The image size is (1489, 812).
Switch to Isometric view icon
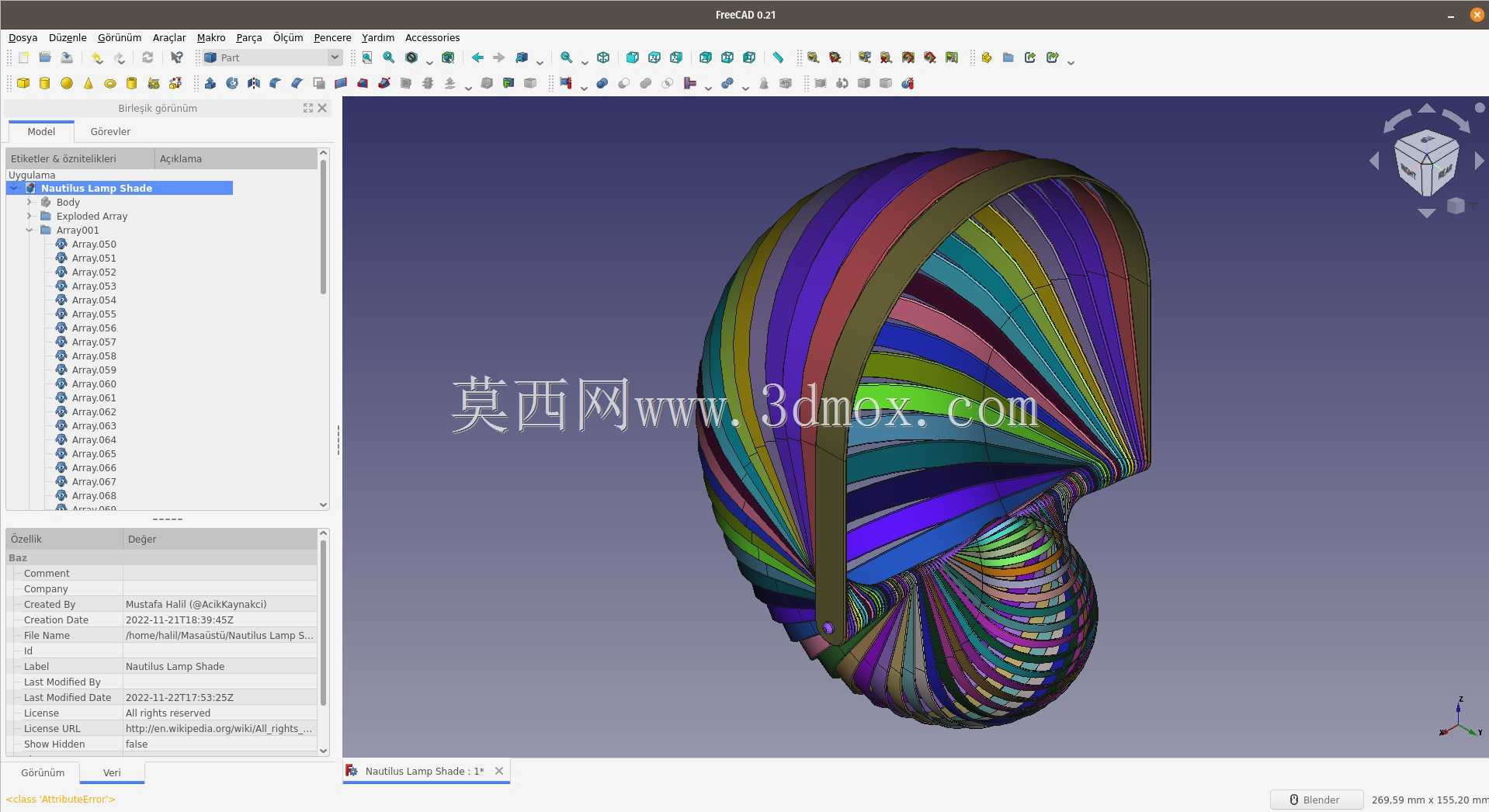(x=603, y=57)
